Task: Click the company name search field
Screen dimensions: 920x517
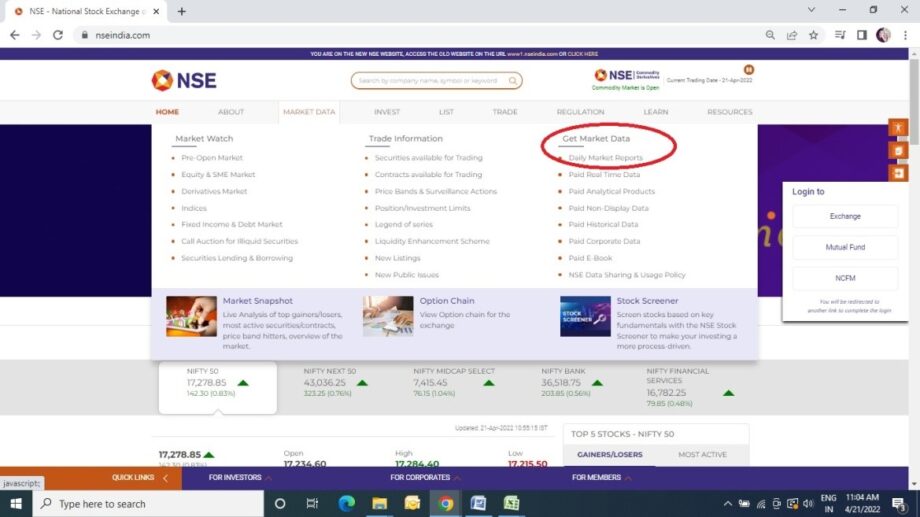Action: 430,81
